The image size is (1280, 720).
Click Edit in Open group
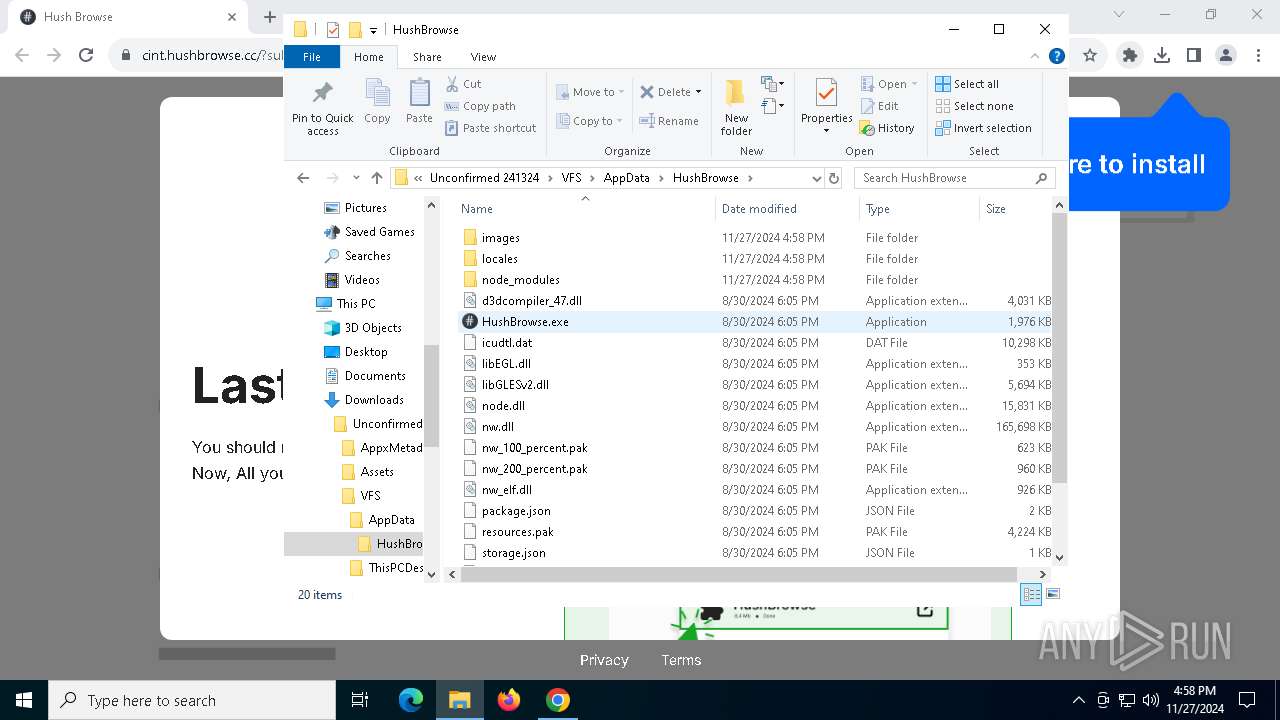(x=879, y=106)
